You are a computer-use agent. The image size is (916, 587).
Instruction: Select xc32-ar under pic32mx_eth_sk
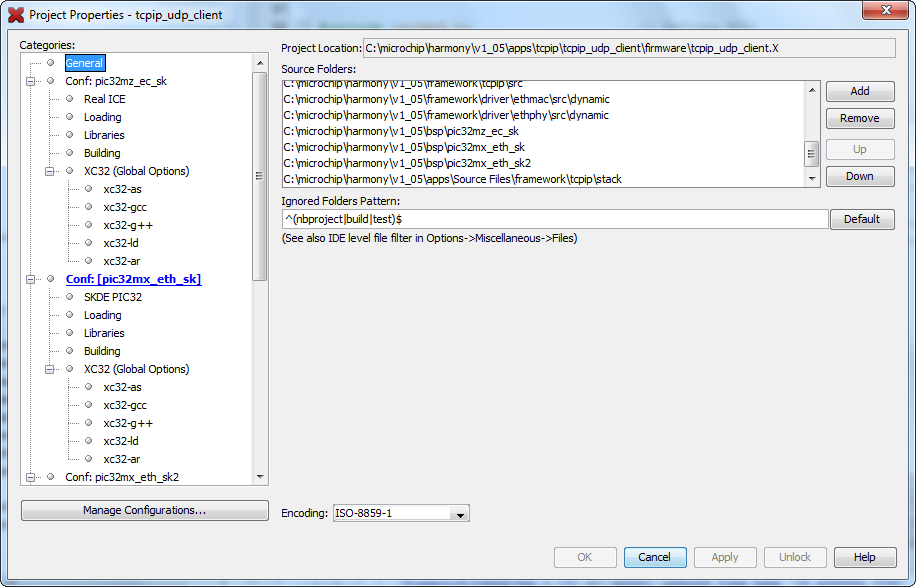coord(122,459)
